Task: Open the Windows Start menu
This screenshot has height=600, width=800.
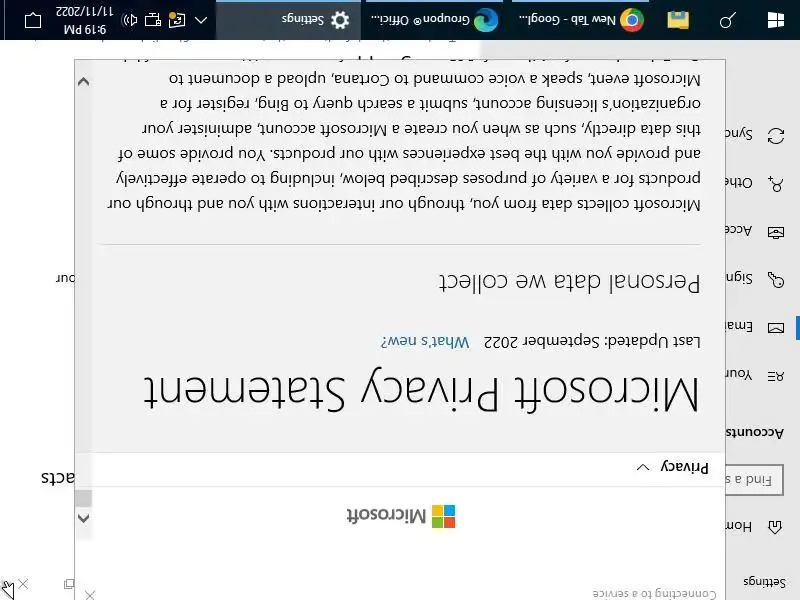Action: click(776, 20)
